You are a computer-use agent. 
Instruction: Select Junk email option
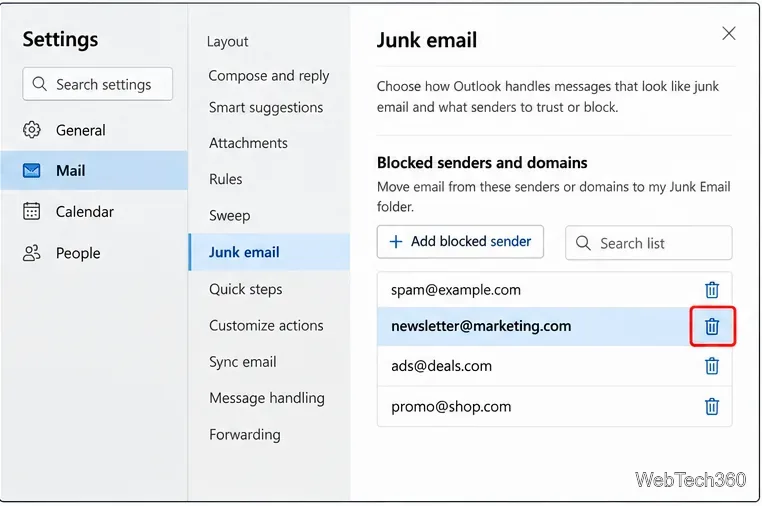270,252
